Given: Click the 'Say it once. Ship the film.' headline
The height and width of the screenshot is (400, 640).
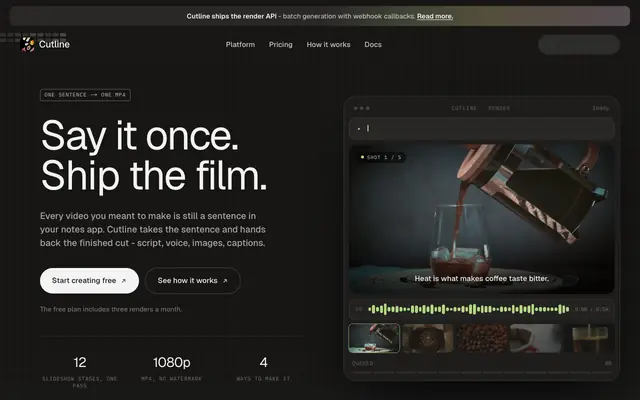Looking at the screenshot, I should (154, 155).
